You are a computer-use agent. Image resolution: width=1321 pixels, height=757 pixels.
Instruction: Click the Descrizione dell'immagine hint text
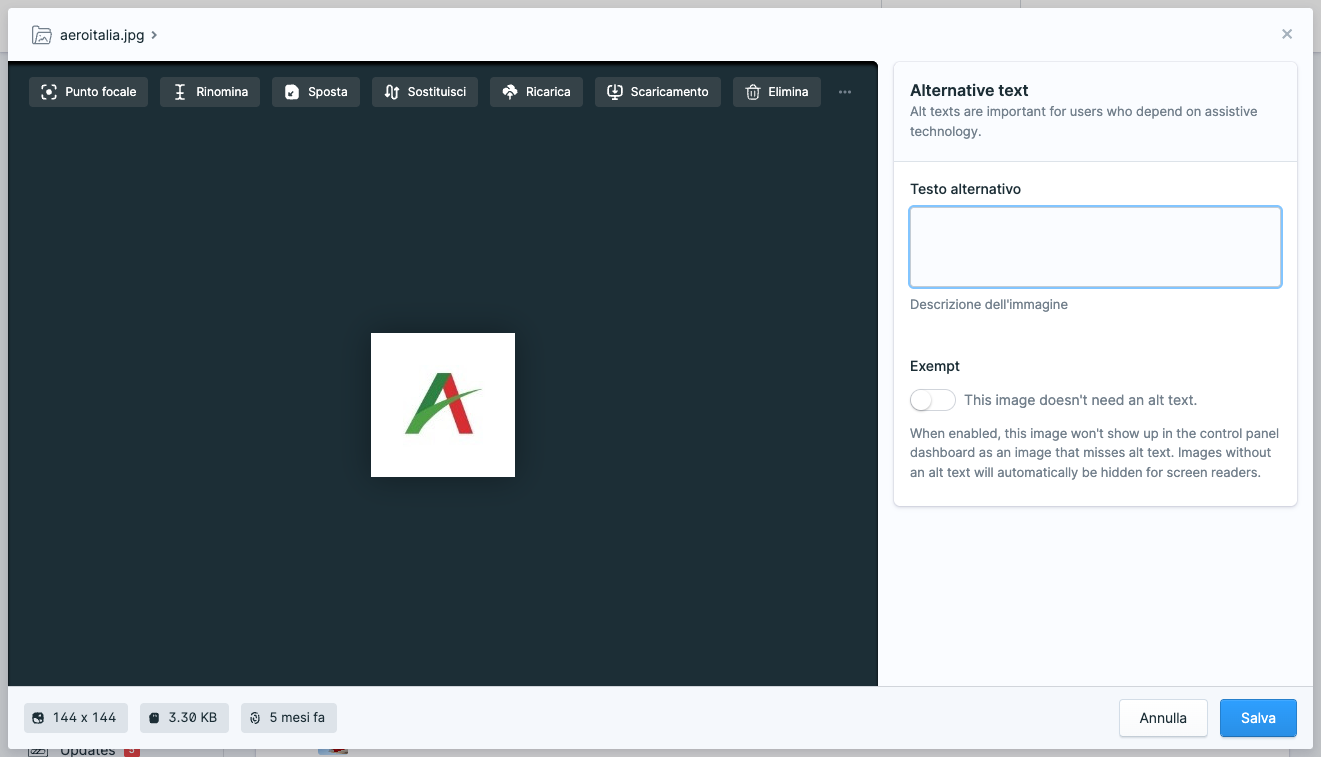pos(989,304)
